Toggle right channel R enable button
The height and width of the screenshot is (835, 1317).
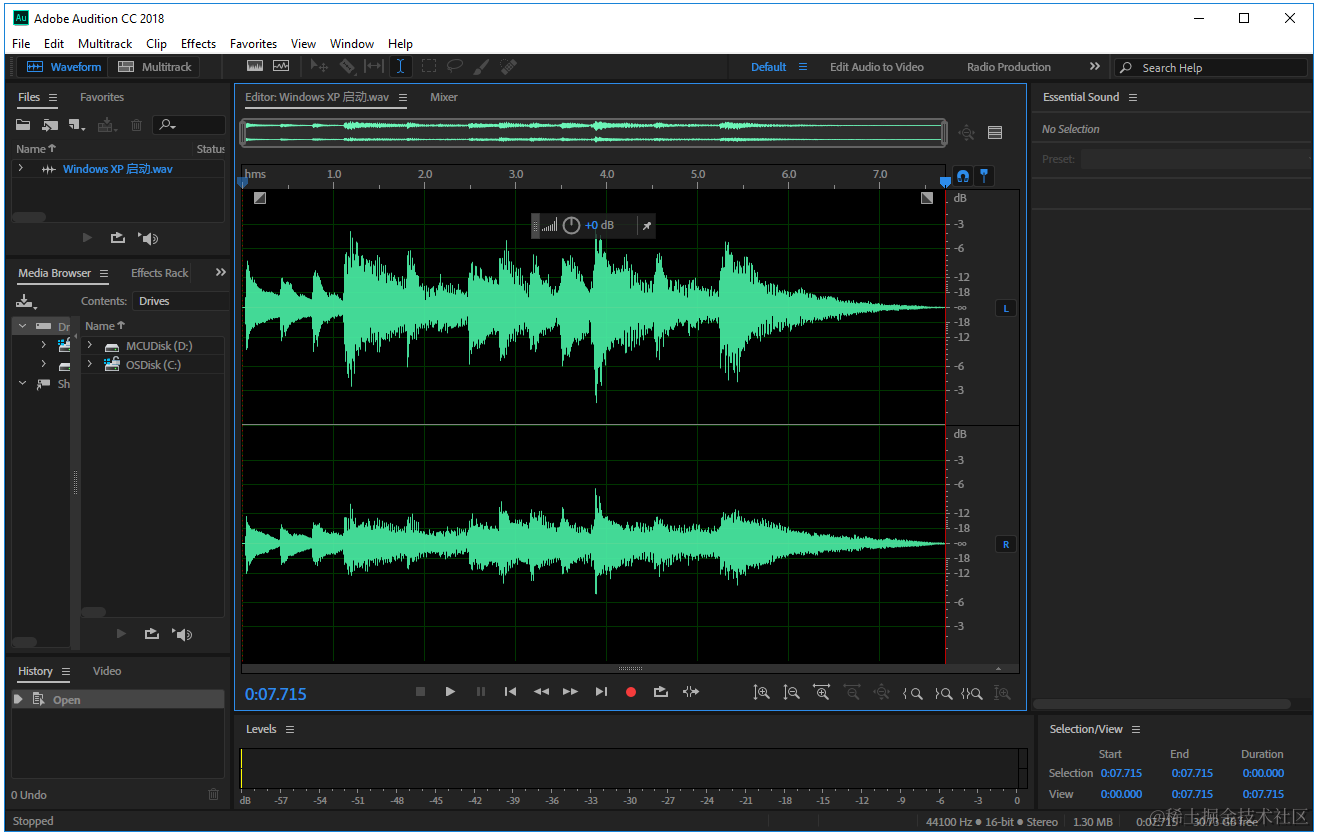tap(1006, 544)
